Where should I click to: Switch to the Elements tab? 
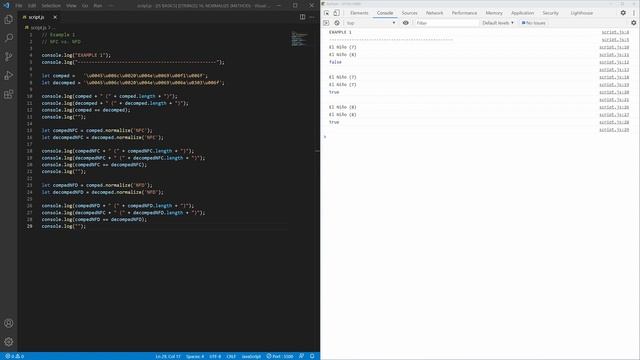click(359, 13)
